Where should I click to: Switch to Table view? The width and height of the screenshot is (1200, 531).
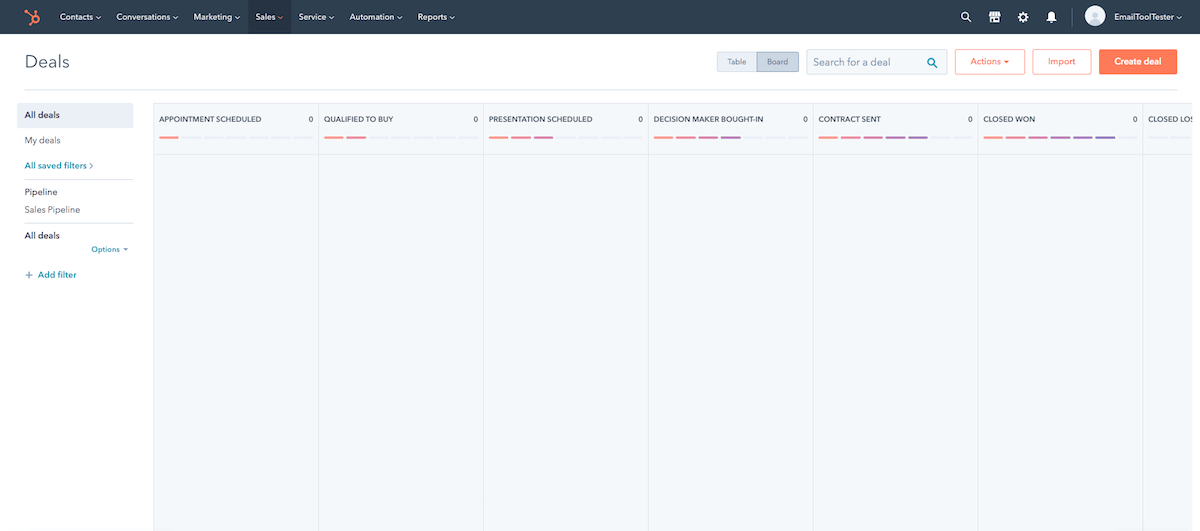pyautogui.click(x=737, y=62)
